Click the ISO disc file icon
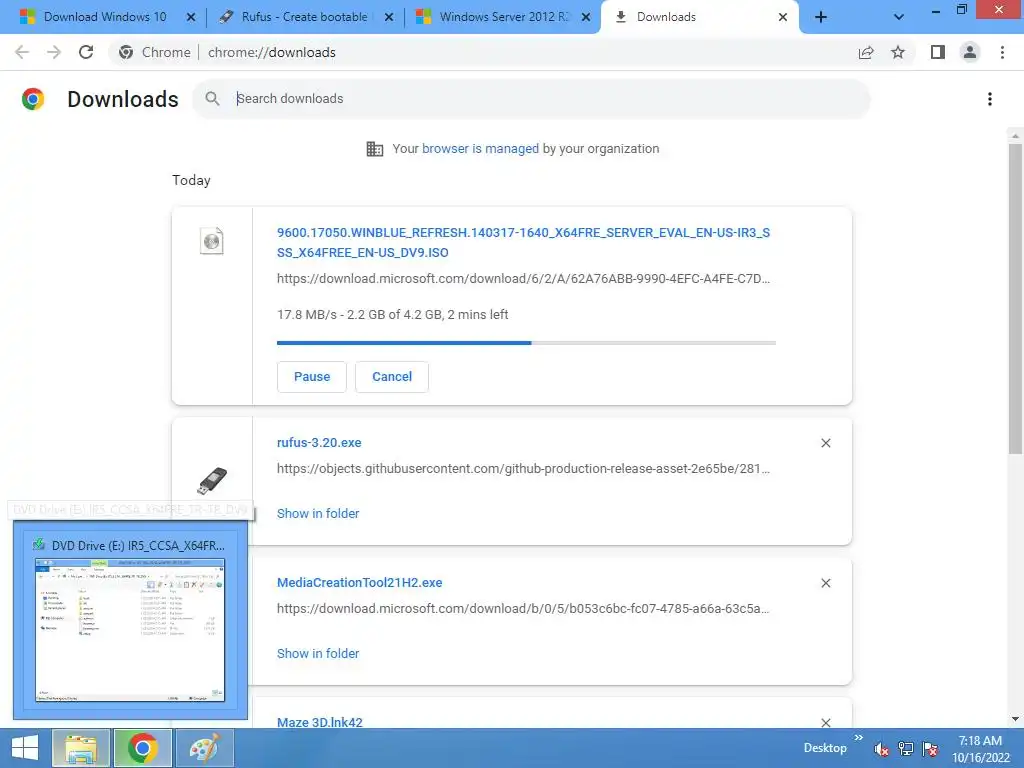 212,241
